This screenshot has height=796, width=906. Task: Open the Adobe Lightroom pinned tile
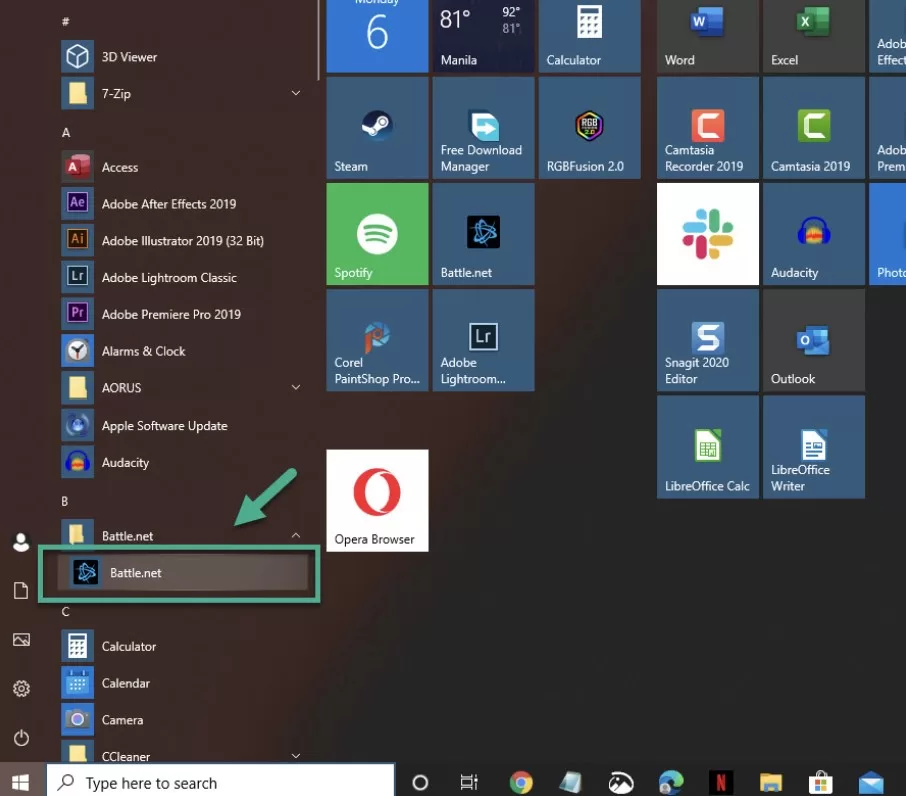(484, 340)
